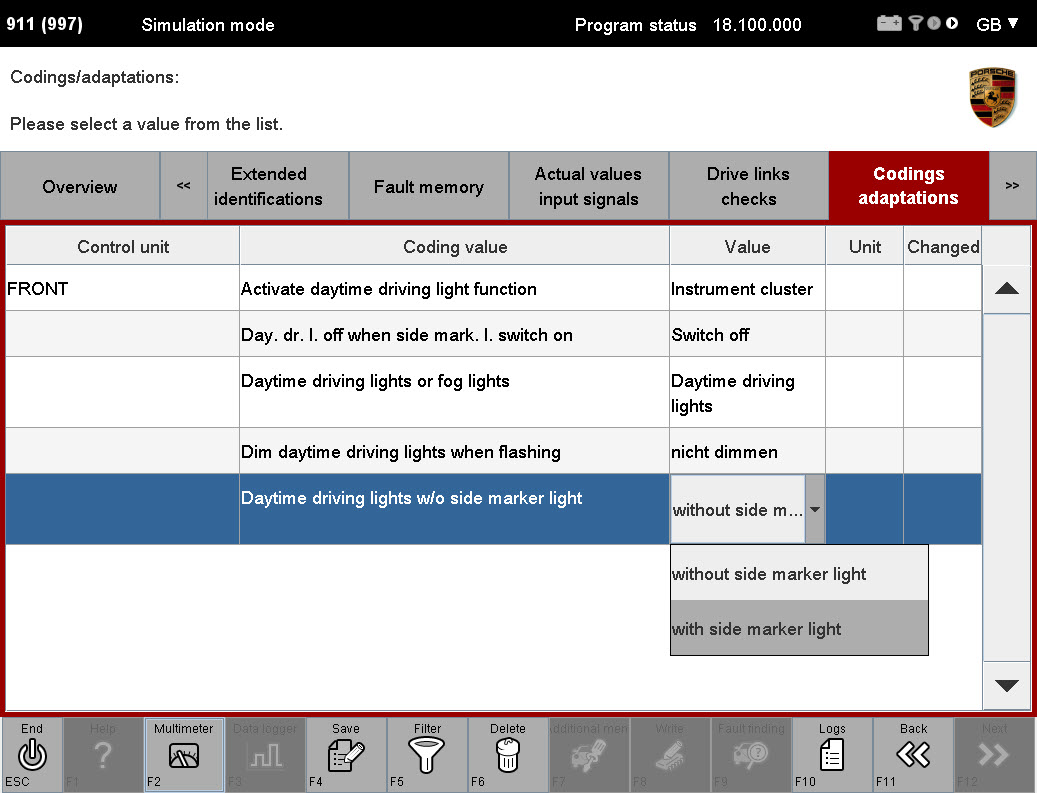Go Back with the F11 arrows icon
The height and width of the screenshot is (793, 1037).
913,755
